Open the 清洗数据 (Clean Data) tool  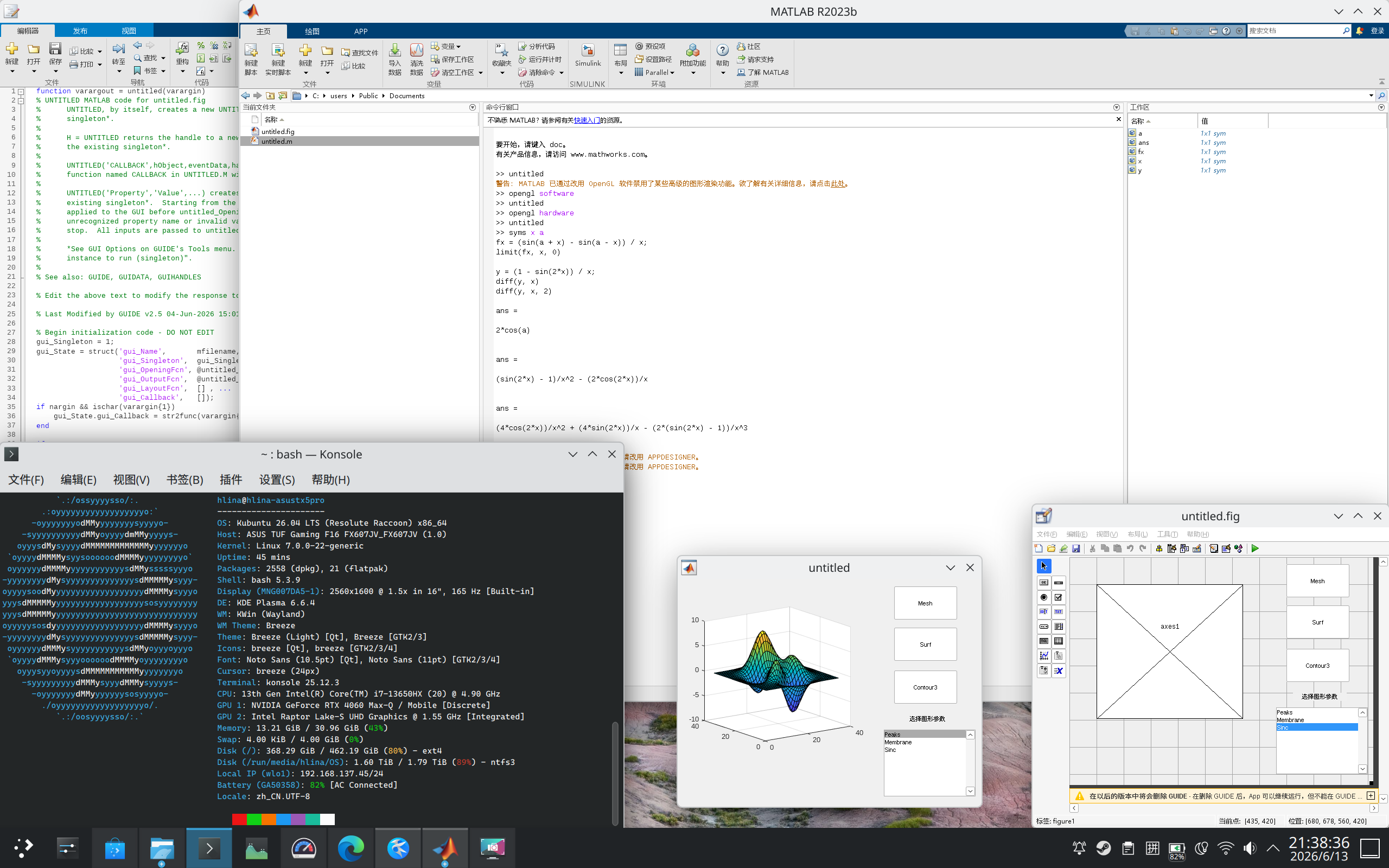[417, 59]
